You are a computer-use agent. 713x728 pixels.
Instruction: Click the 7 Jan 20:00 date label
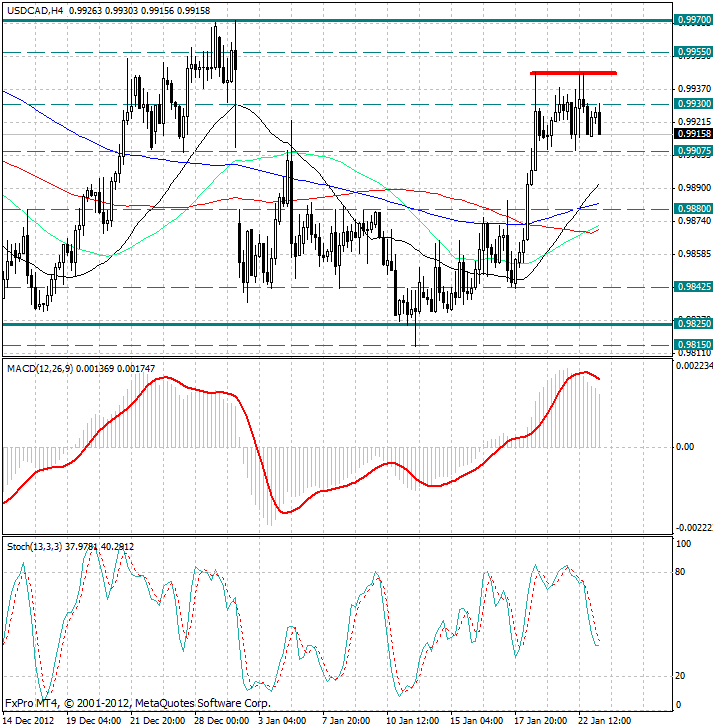tap(346, 721)
